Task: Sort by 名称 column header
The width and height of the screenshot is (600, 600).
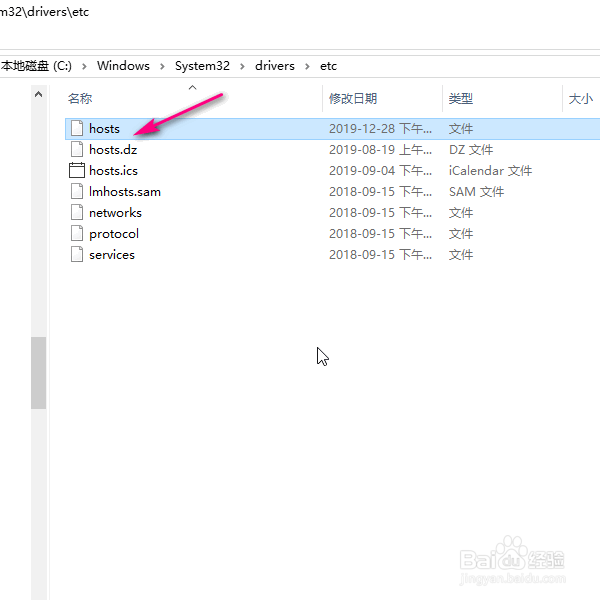Action: click(80, 99)
